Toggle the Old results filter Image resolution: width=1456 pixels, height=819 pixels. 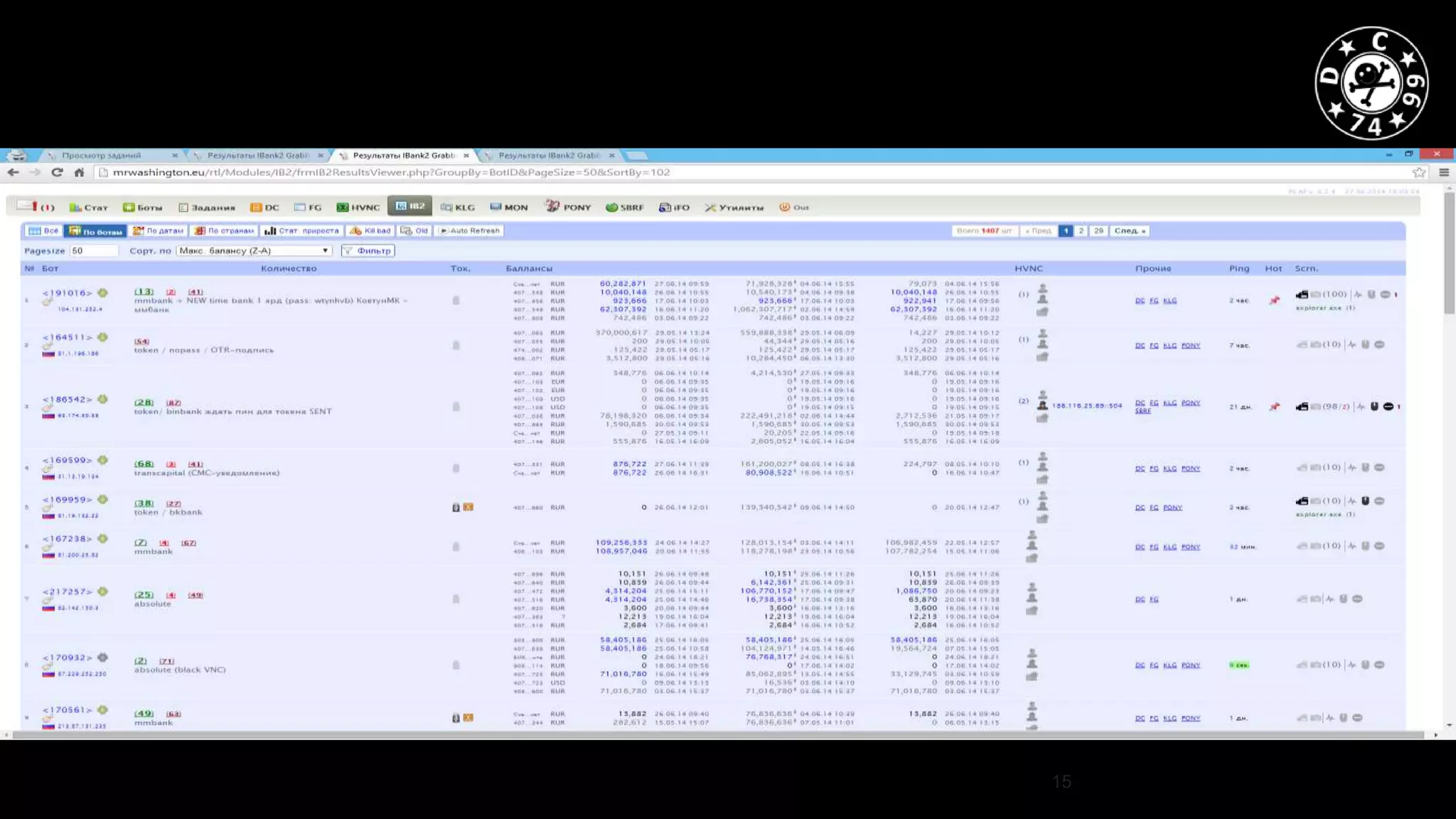pyautogui.click(x=414, y=230)
